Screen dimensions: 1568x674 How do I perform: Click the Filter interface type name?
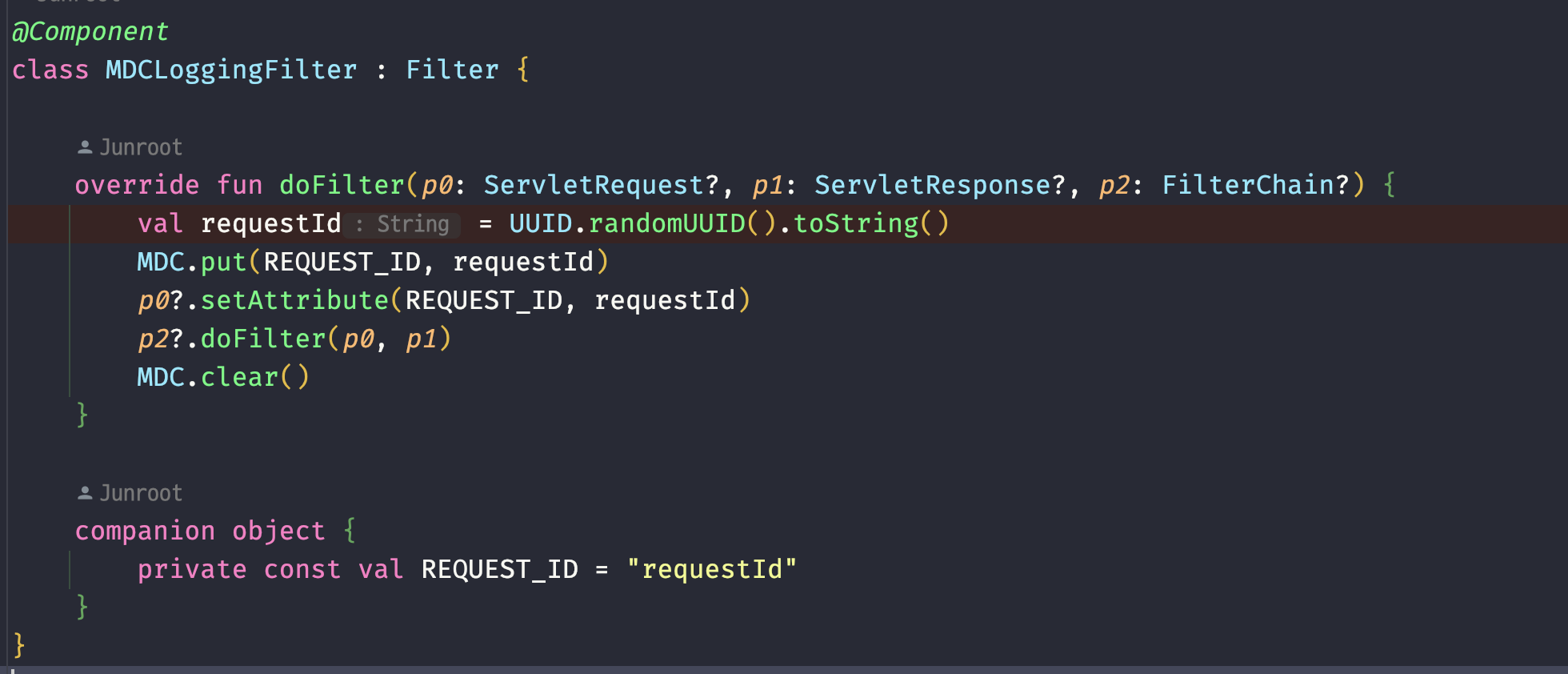(x=452, y=70)
